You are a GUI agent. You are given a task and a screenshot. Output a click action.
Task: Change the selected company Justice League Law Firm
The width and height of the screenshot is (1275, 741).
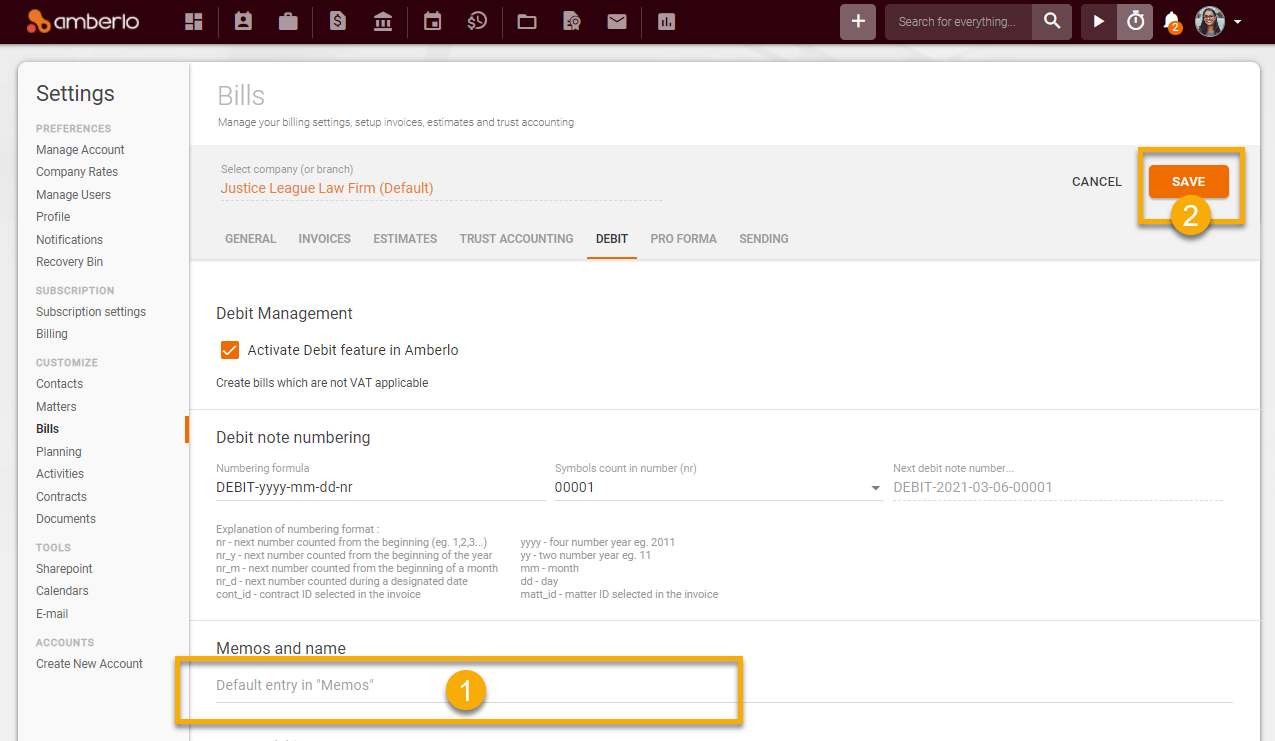tap(326, 188)
